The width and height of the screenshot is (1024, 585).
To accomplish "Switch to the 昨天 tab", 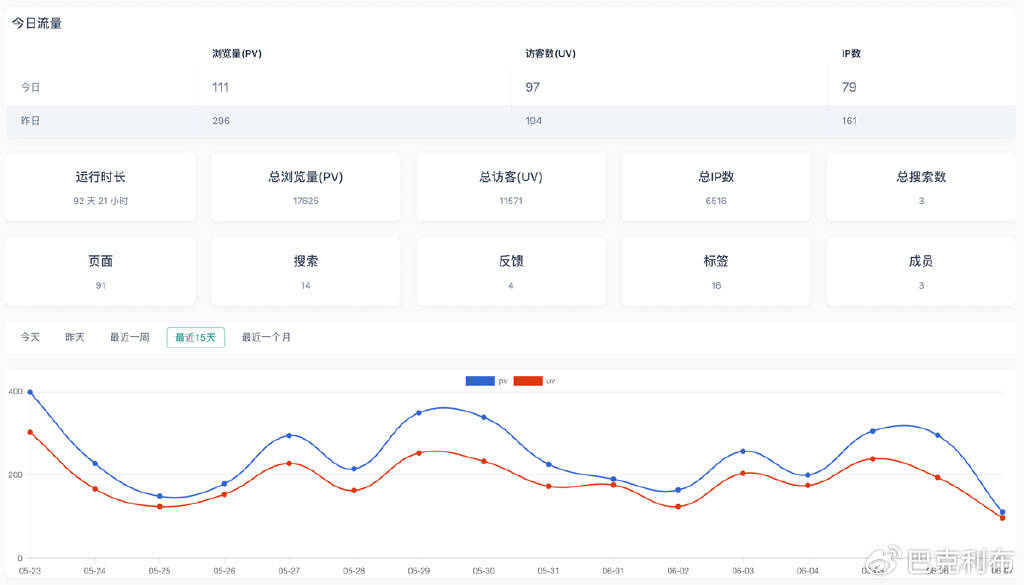I will click(x=75, y=337).
